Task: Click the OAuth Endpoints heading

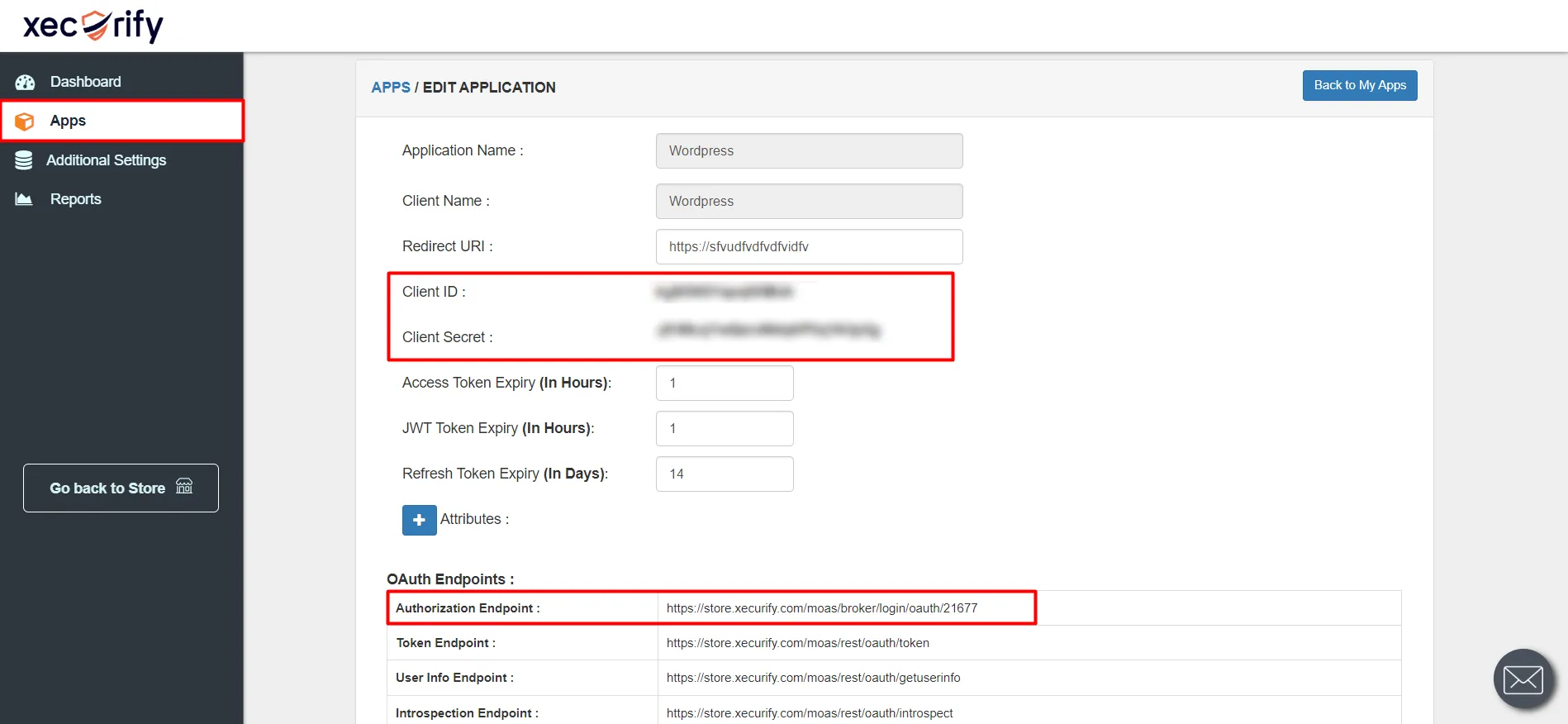Action: (x=450, y=579)
